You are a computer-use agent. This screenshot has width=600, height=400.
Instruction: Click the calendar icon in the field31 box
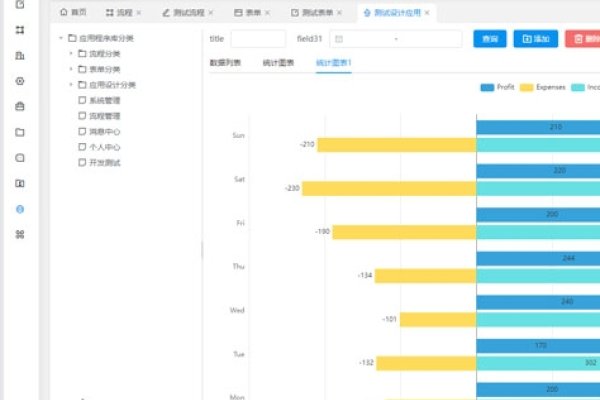tap(339, 39)
